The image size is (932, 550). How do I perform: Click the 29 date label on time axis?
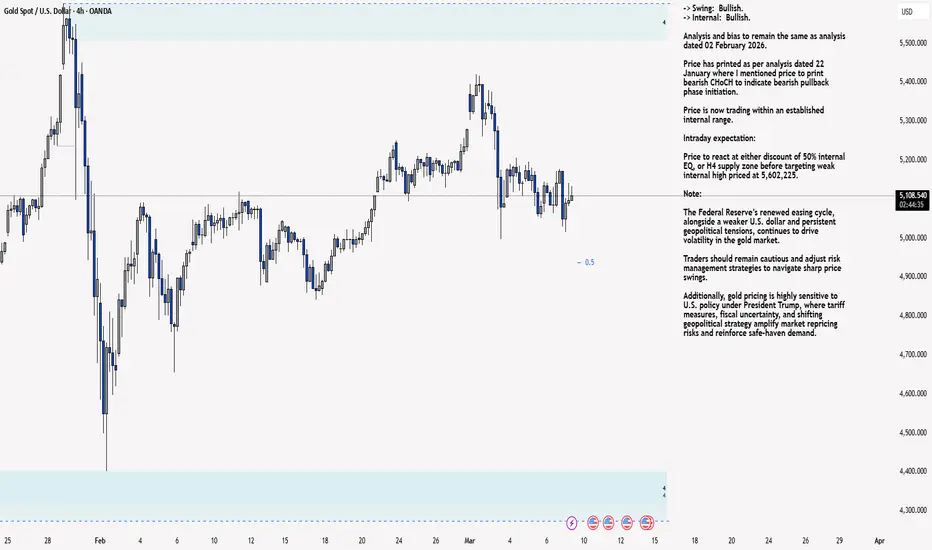point(839,540)
